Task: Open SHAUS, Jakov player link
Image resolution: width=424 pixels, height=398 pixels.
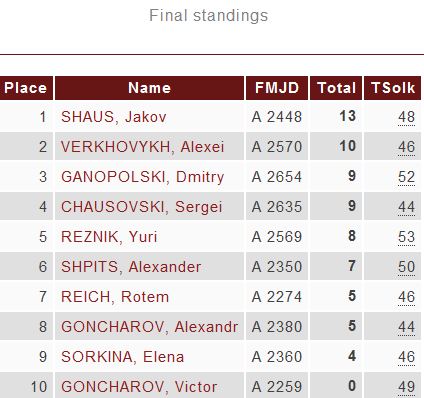Action: coord(114,117)
